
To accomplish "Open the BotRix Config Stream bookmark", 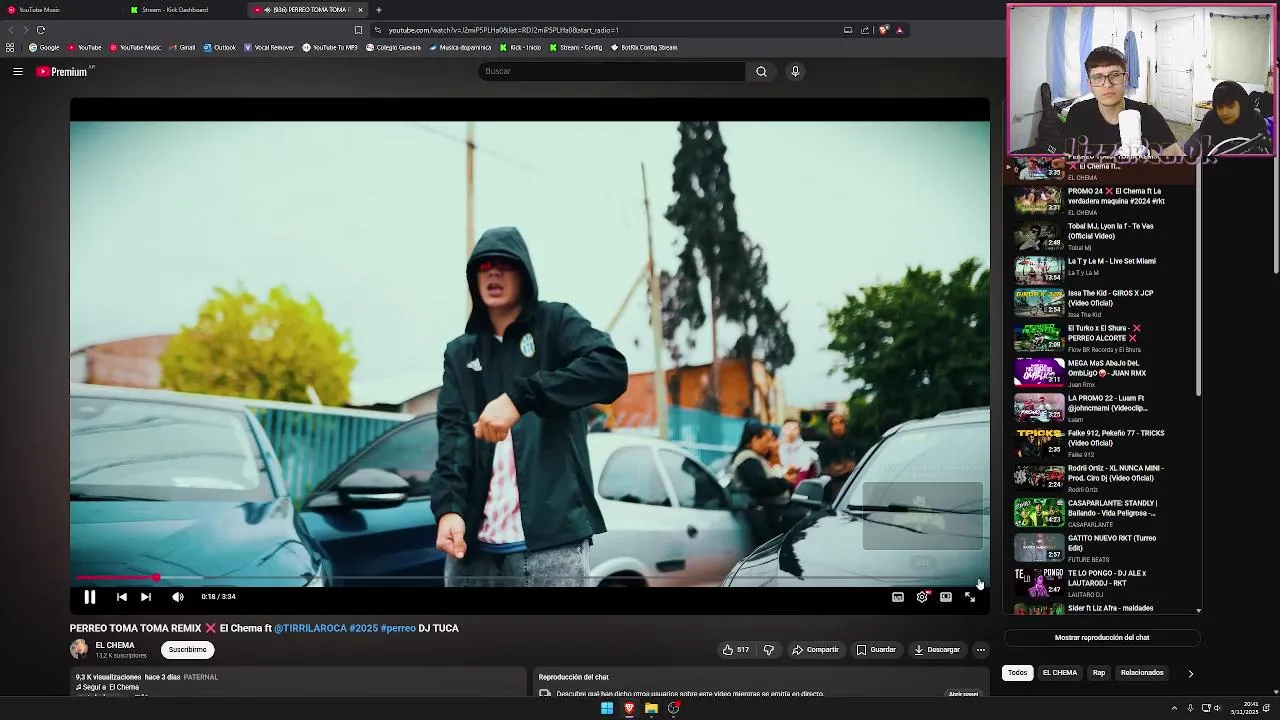I will pyautogui.click(x=643, y=47).
